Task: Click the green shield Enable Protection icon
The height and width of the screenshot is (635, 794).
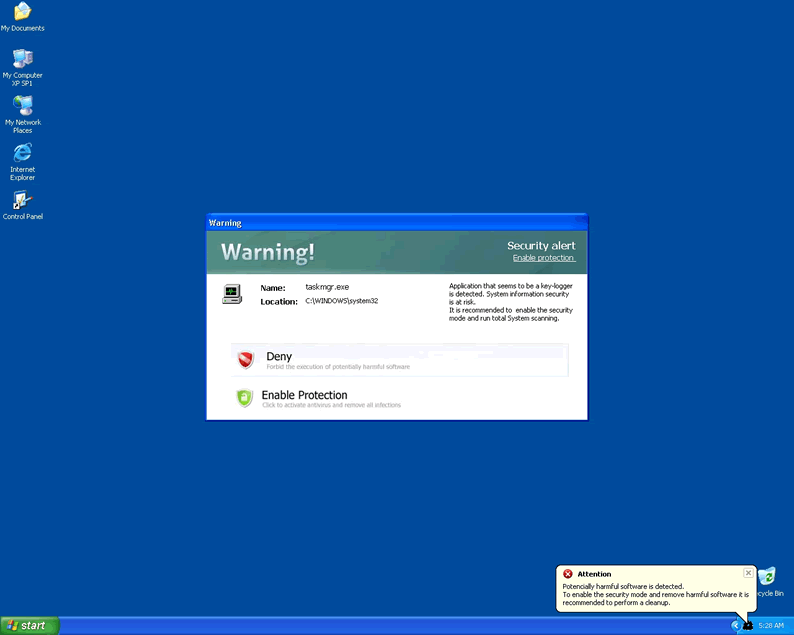Action: point(245,398)
